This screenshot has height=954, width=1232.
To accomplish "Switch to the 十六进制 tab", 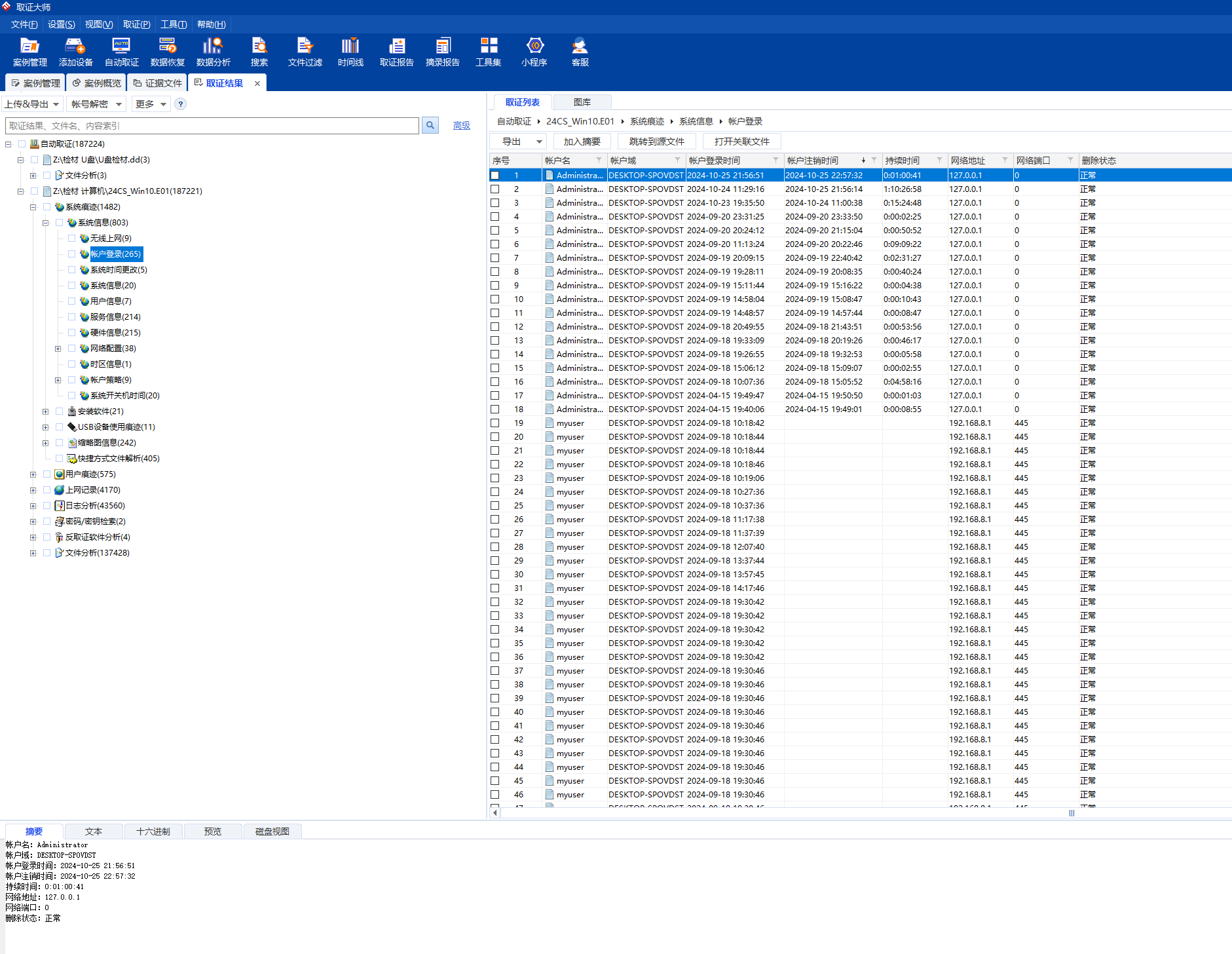I will [153, 831].
